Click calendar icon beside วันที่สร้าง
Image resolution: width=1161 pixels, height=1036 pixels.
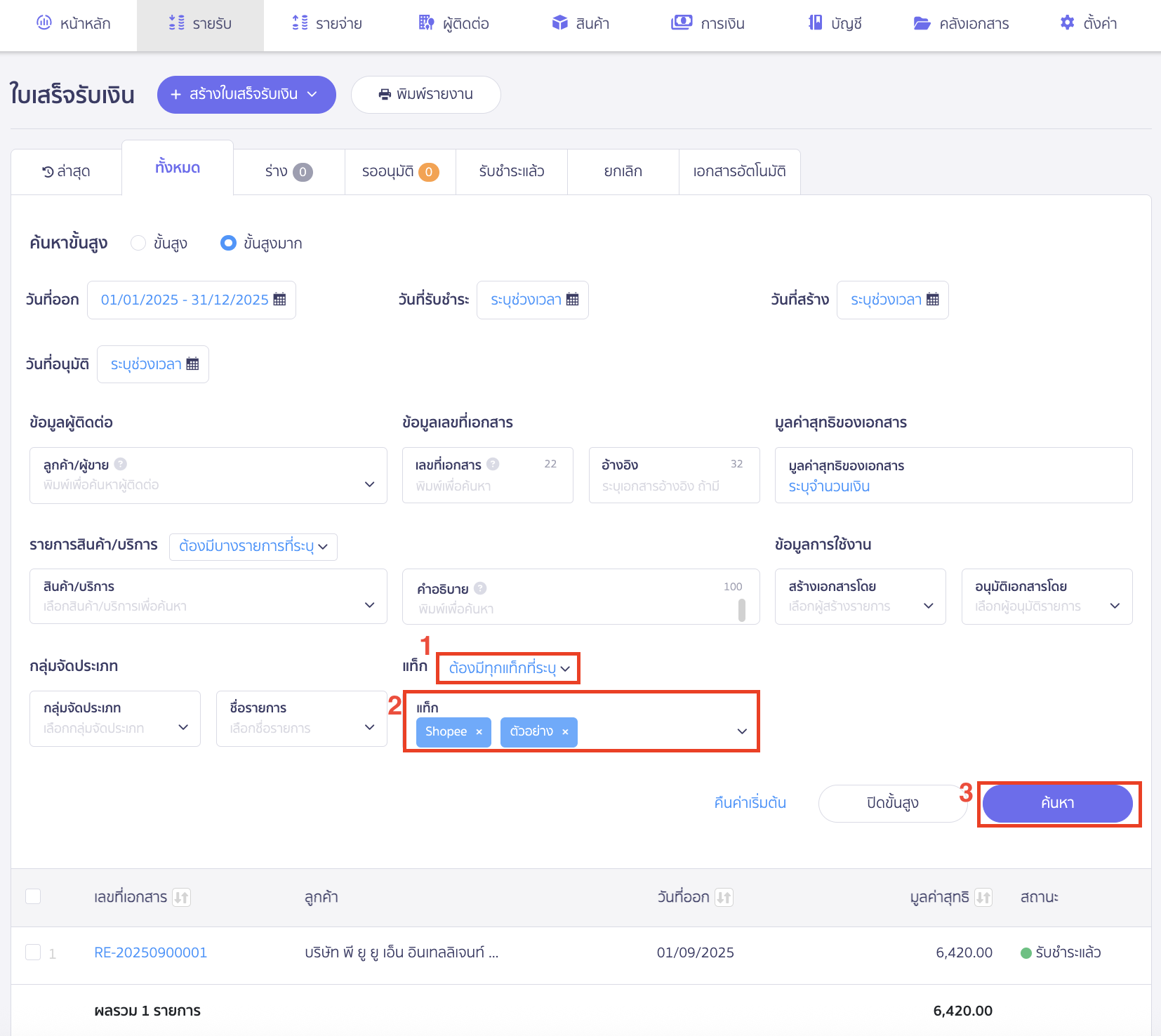tap(932, 300)
